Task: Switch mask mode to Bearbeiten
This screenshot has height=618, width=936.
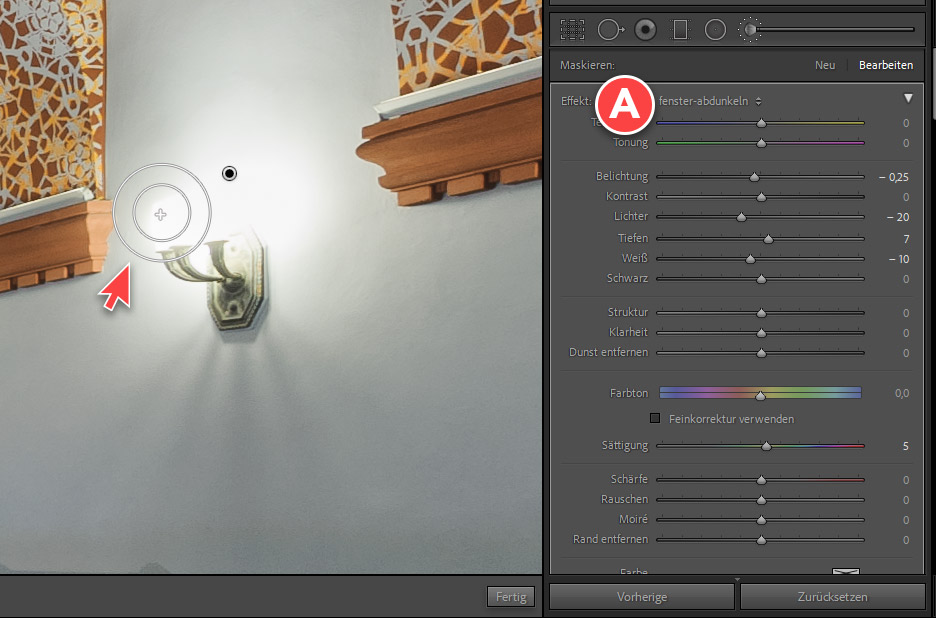Action: click(886, 65)
